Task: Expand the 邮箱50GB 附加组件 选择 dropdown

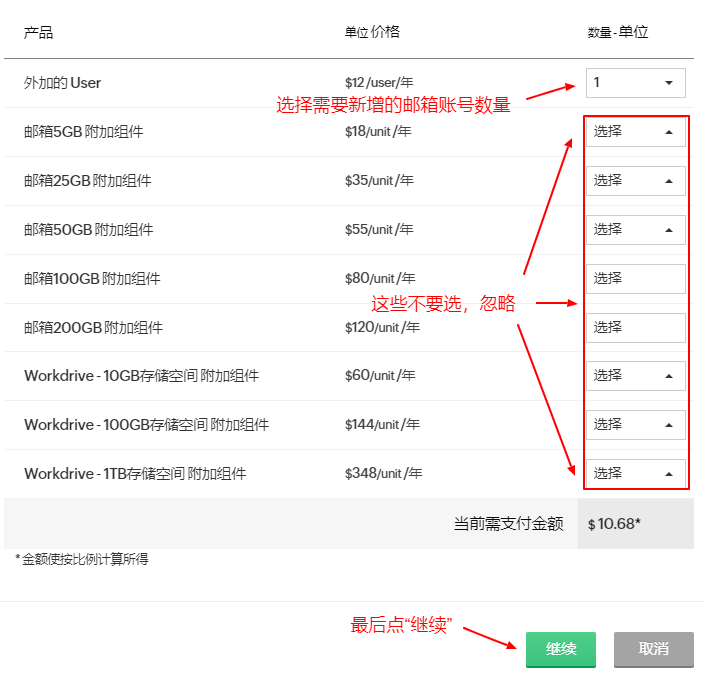Action: [635, 230]
